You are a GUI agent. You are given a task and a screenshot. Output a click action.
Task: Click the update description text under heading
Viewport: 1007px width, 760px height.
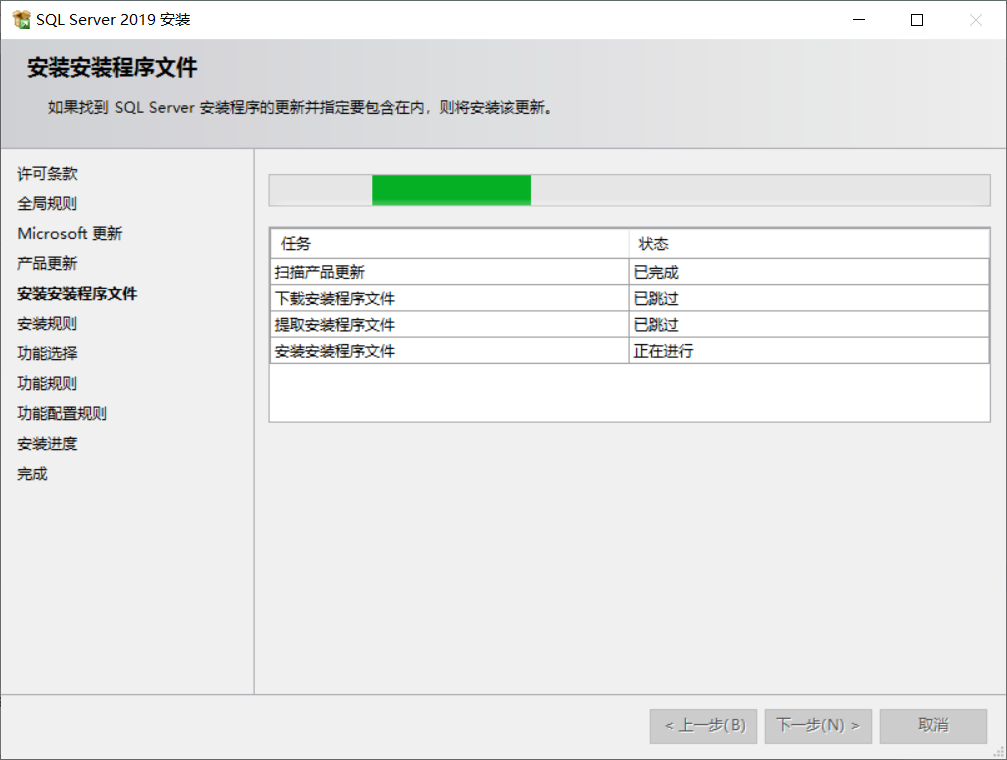pyautogui.click(x=300, y=107)
